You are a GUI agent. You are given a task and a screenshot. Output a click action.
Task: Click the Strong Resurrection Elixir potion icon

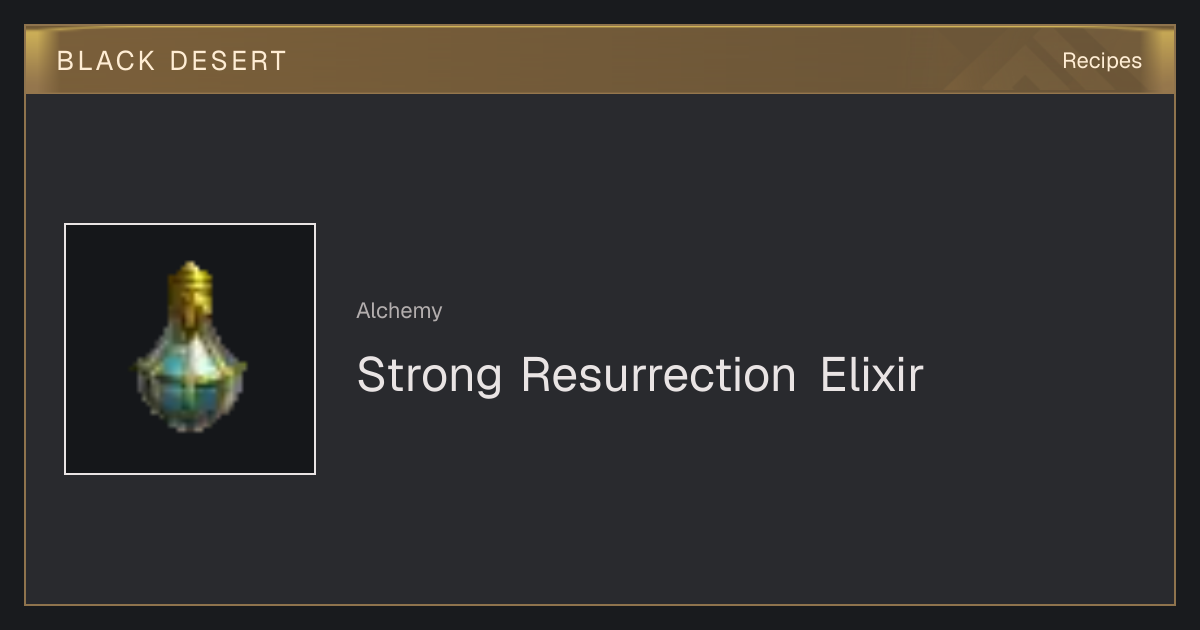click(190, 348)
